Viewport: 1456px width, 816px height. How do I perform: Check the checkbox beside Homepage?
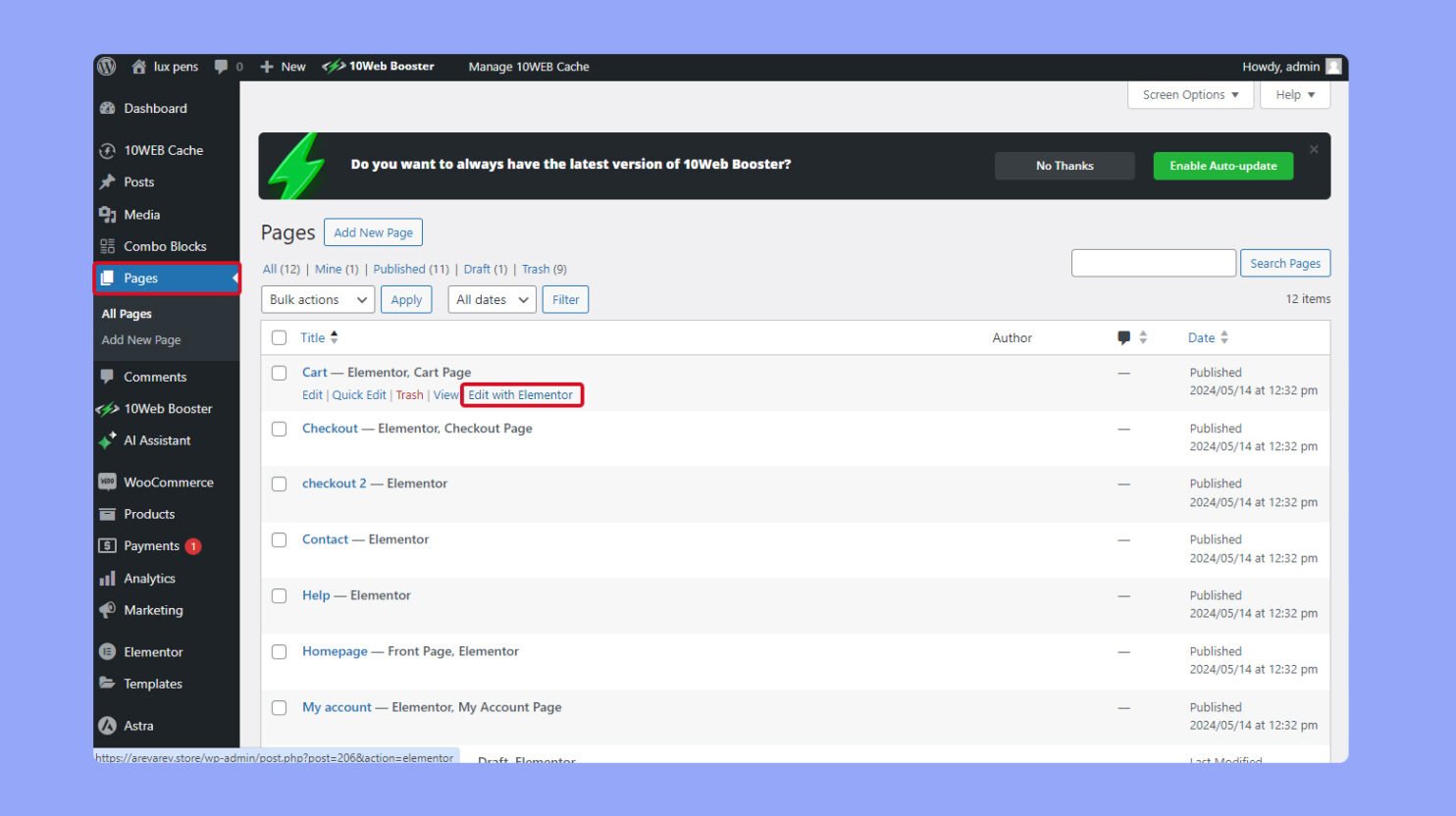click(x=279, y=651)
